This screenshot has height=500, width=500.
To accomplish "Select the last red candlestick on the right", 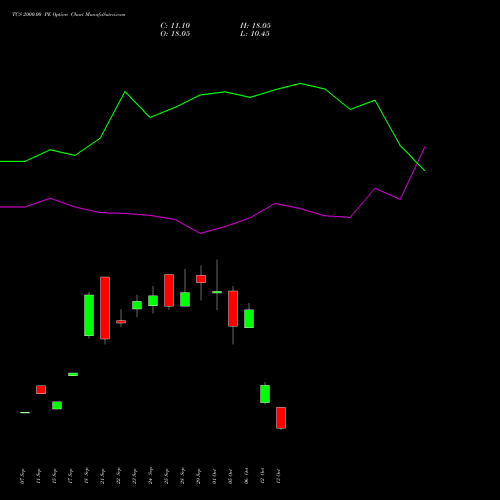I will [x=281, y=418].
